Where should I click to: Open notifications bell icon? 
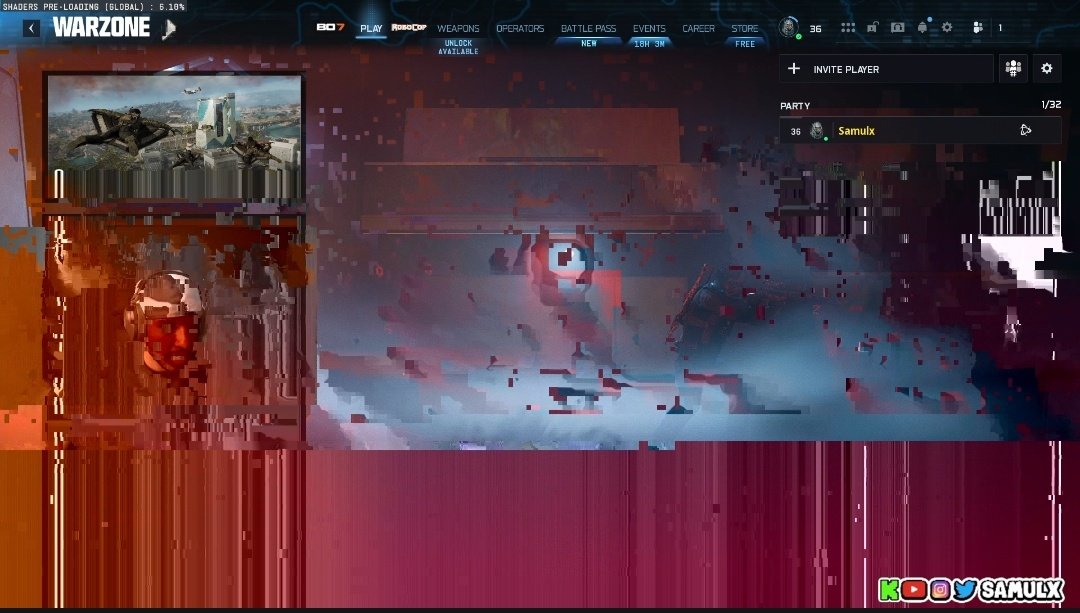pos(923,27)
